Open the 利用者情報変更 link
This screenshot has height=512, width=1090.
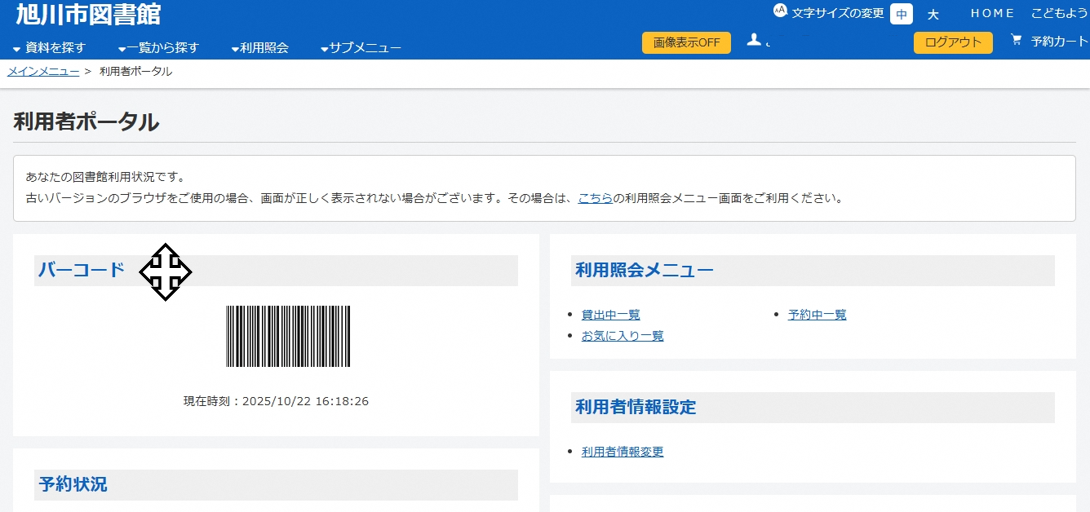tap(622, 452)
